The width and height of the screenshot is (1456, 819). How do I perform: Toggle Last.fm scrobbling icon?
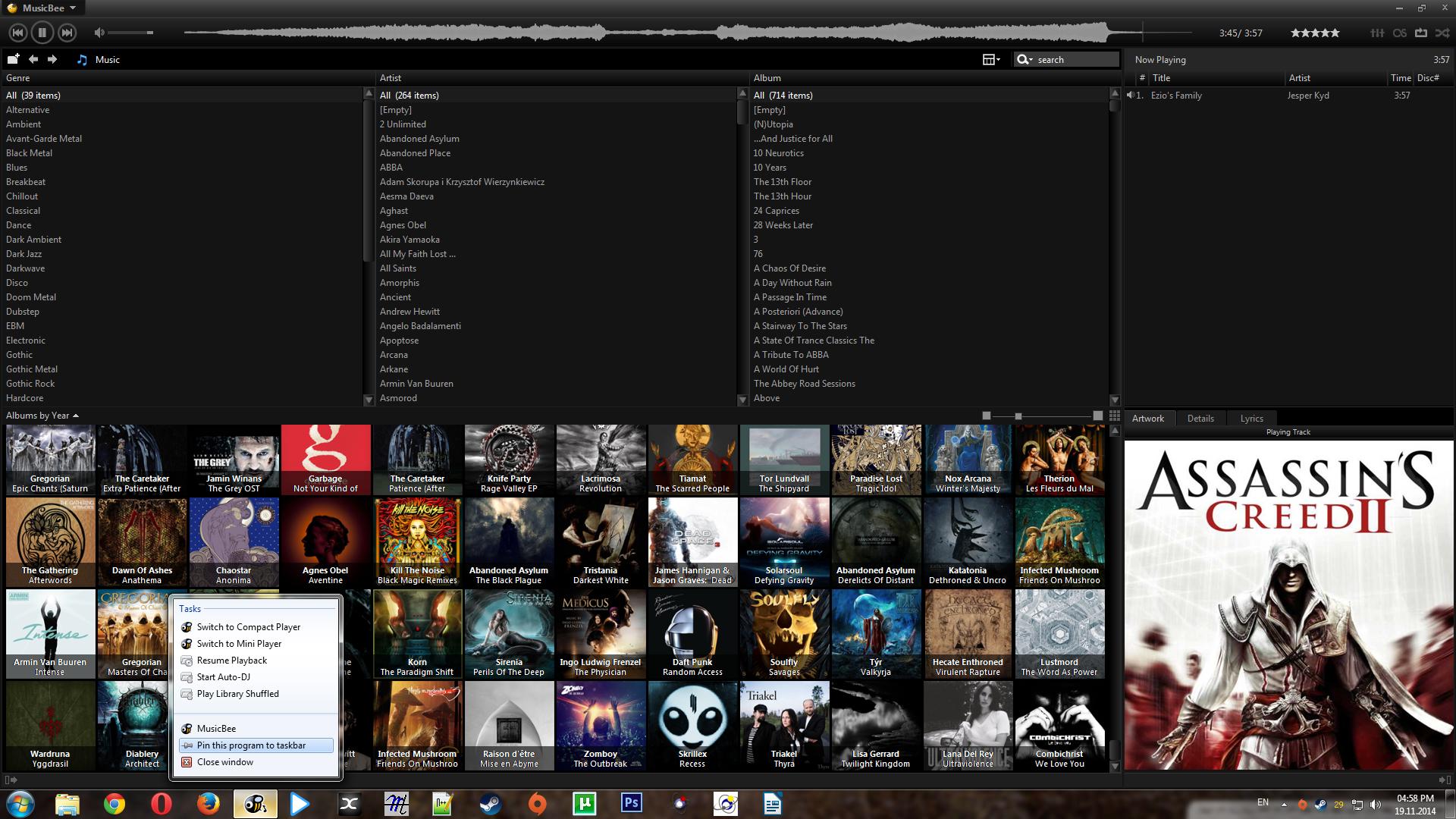pyautogui.click(x=1400, y=33)
